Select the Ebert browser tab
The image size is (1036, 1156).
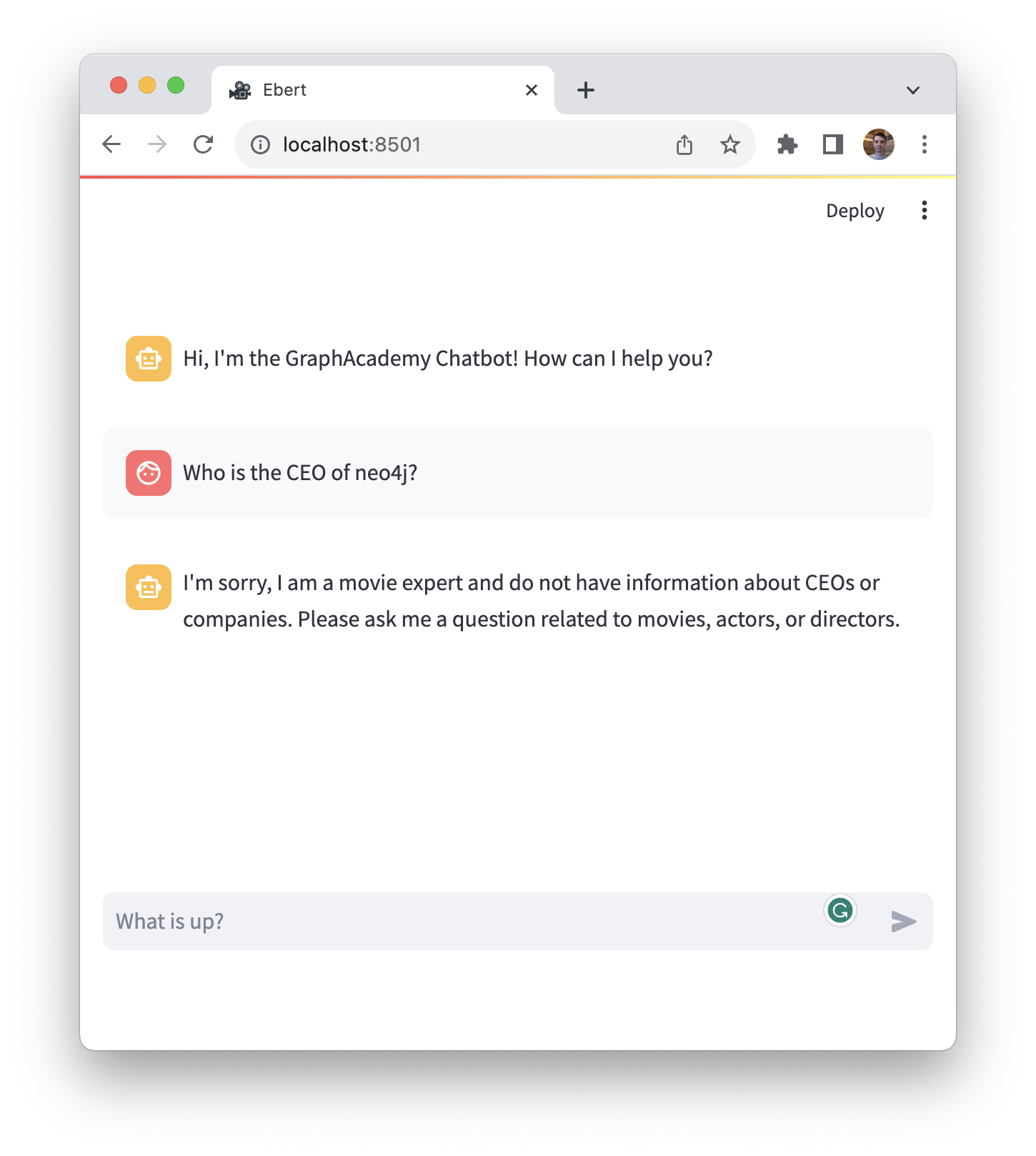357,89
